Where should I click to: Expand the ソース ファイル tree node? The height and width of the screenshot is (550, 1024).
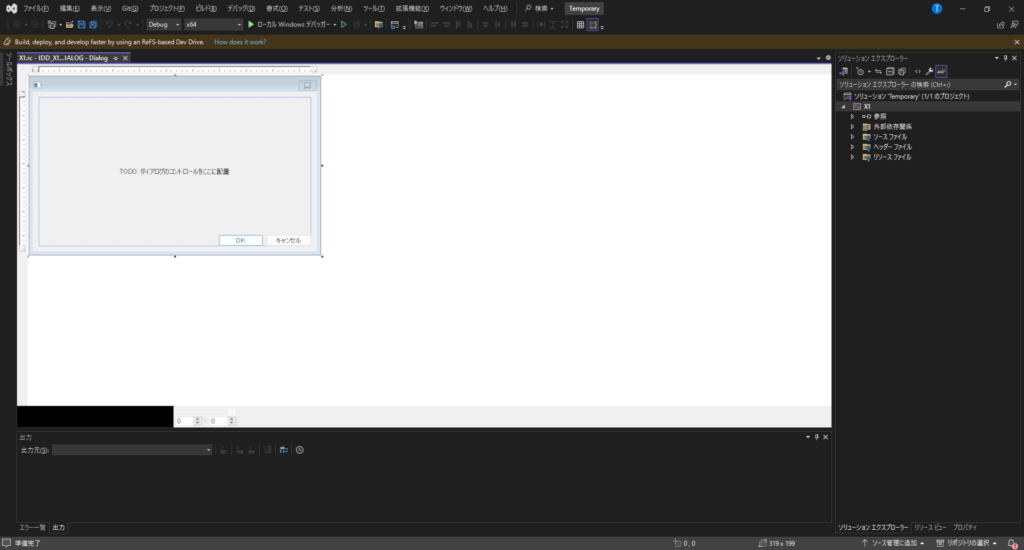tap(853, 137)
